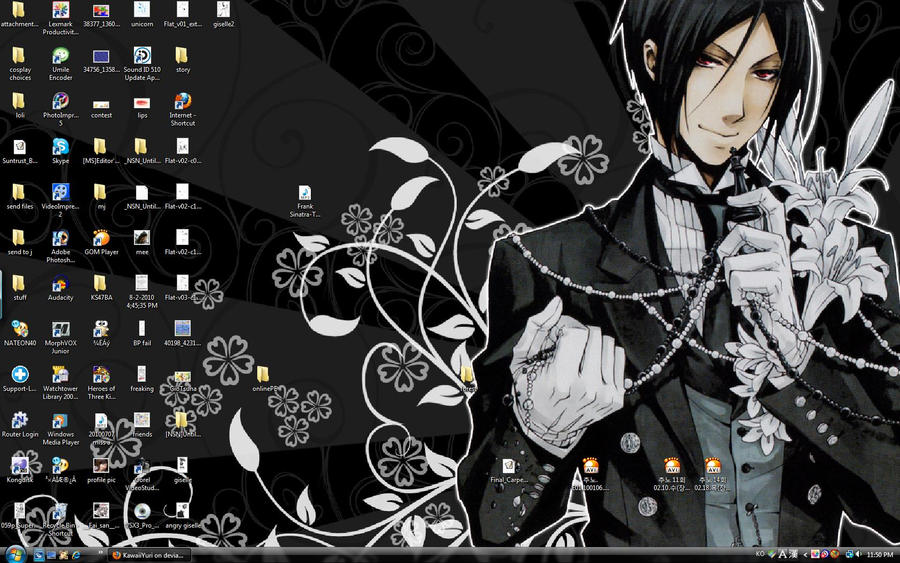Open the send files folder
The image size is (900, 563).
pyautogui.click(x=20, y=196)
